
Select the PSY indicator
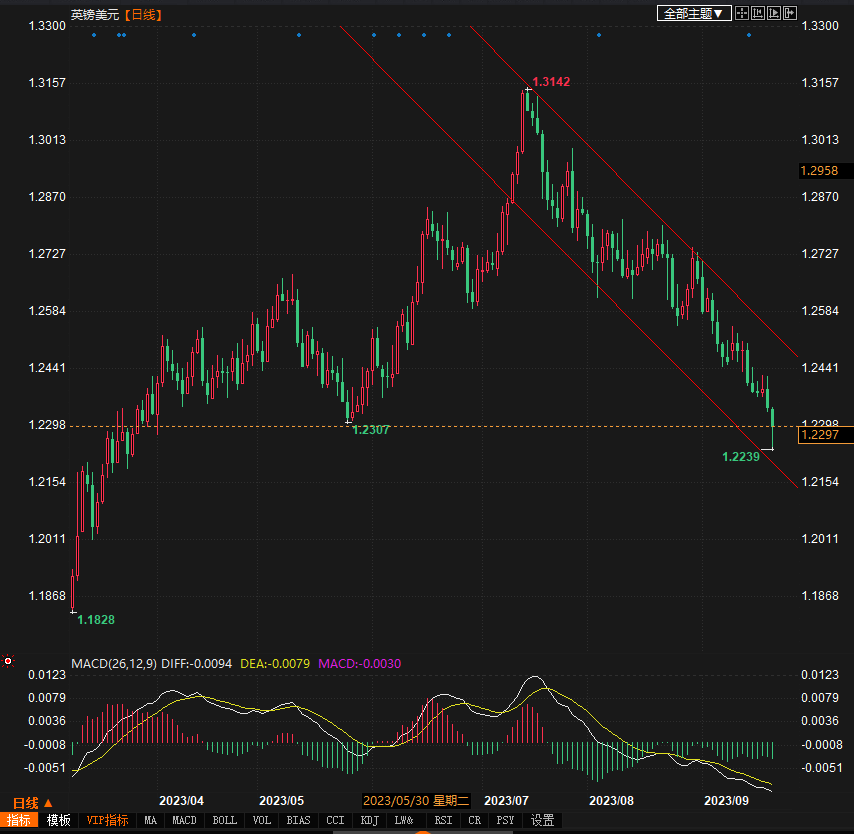[x=505, y=820]
